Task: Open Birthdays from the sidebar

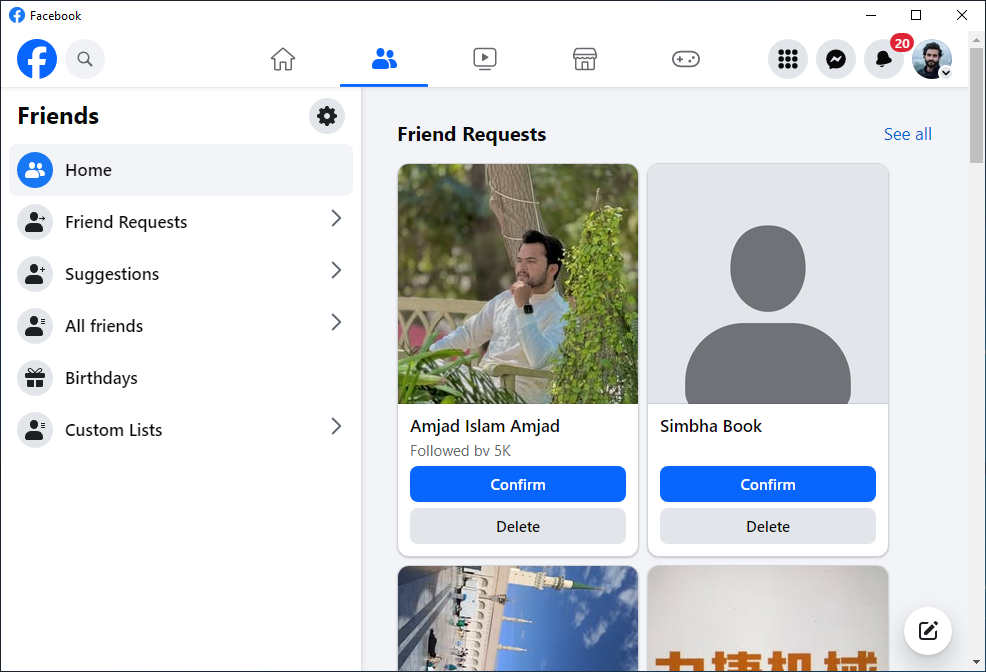Action: click(x=101, y=378)
